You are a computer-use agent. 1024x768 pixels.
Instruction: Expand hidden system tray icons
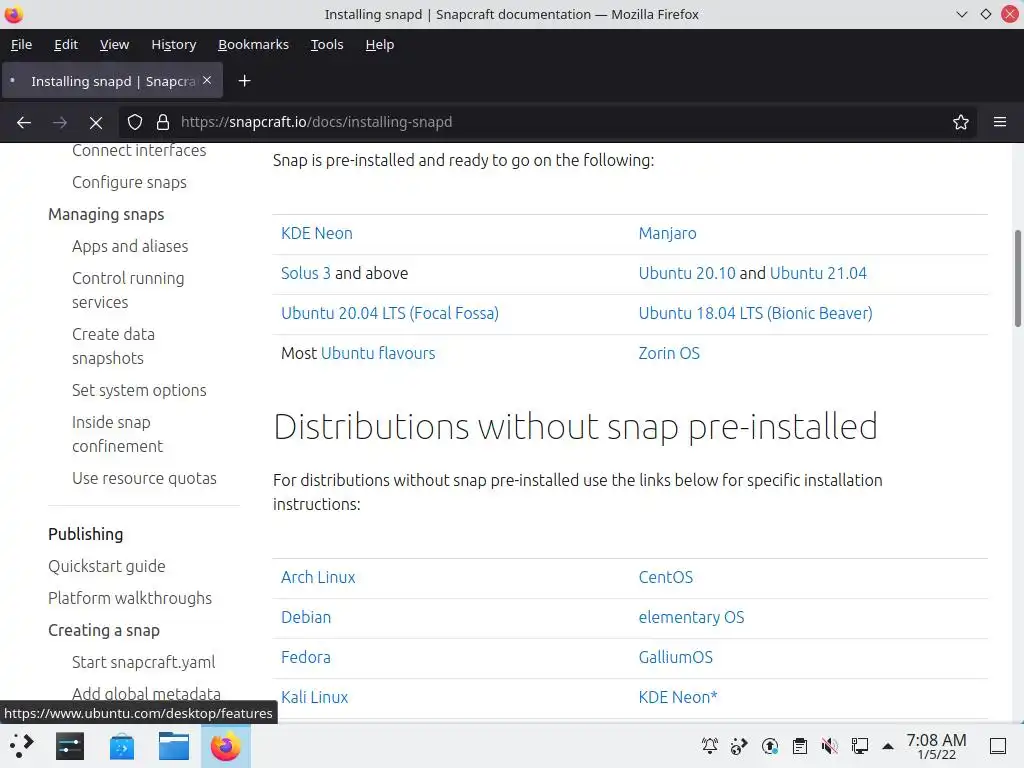[888, 746]
